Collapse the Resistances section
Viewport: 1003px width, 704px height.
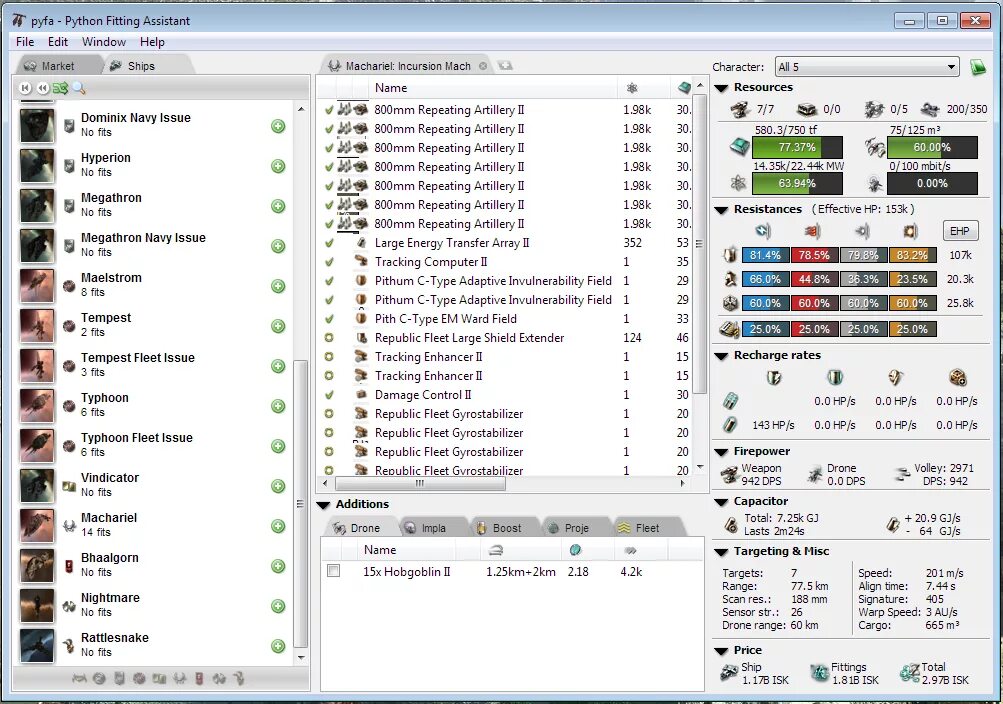coord(721,210)
